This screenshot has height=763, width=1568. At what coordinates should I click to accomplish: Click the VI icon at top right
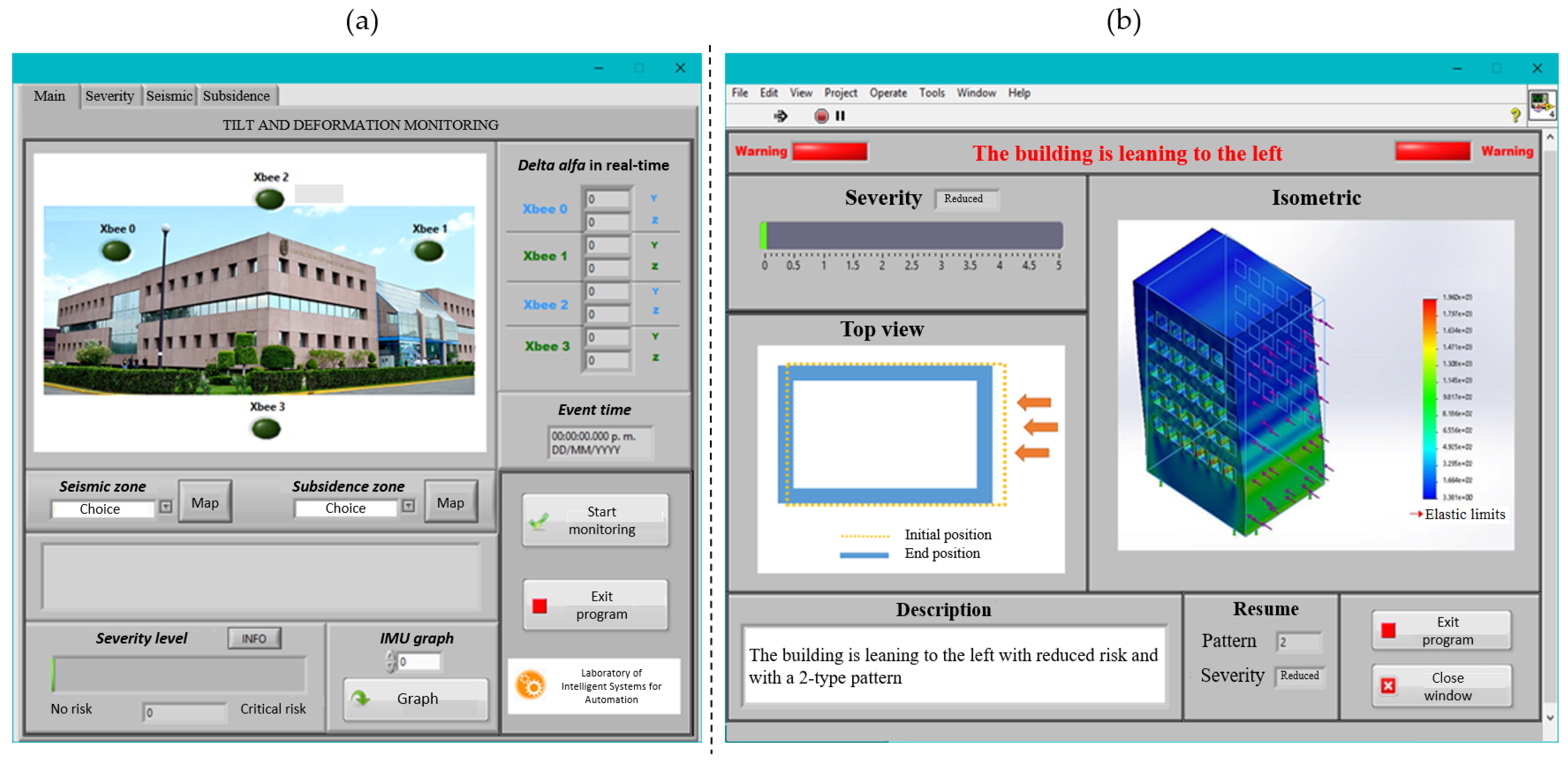pyautogui.click(x=1542, y=105)
